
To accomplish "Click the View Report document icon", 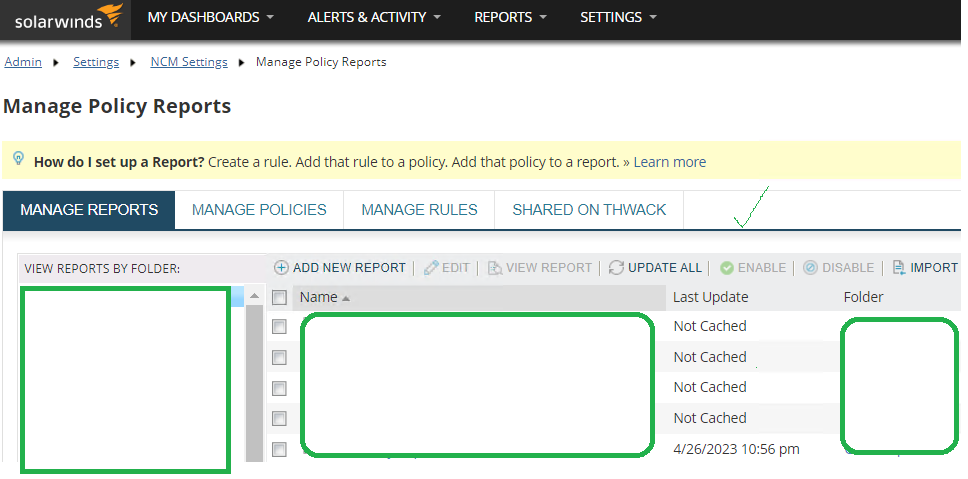I will pos(495,268).
